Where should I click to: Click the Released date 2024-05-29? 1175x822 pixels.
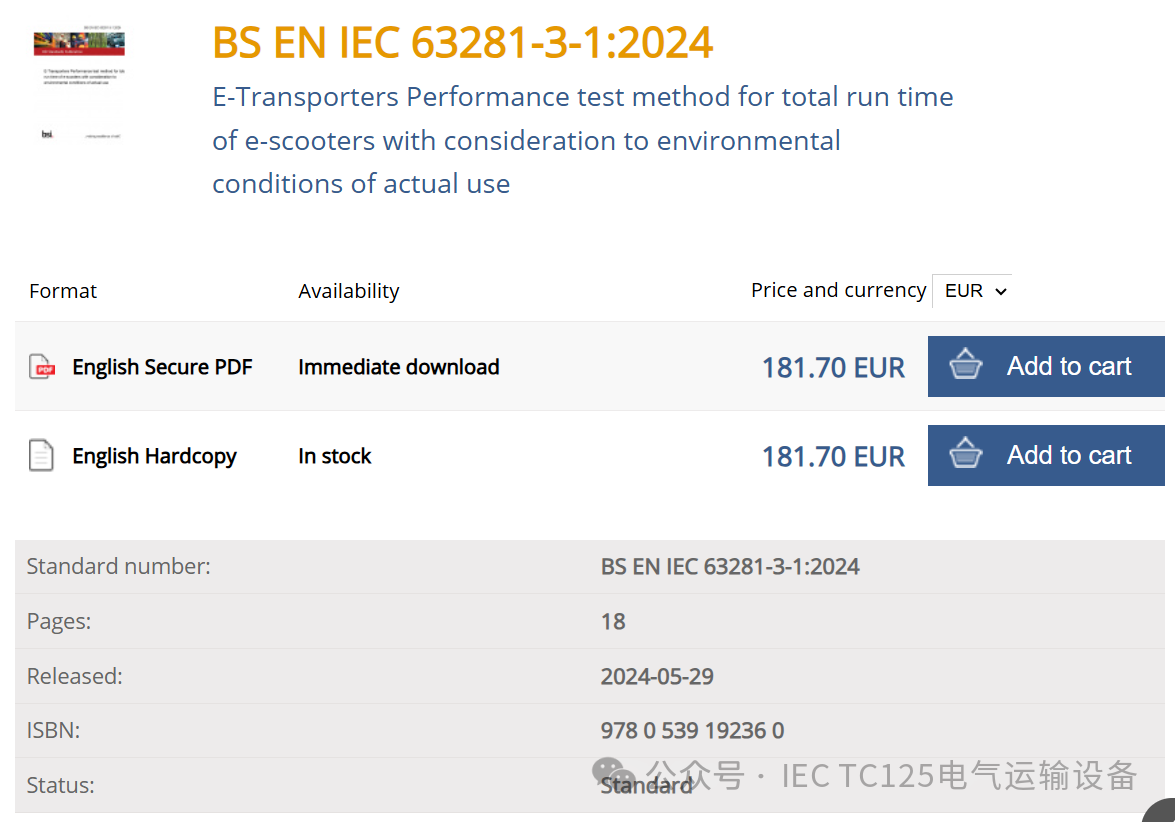tap(657, 676)
